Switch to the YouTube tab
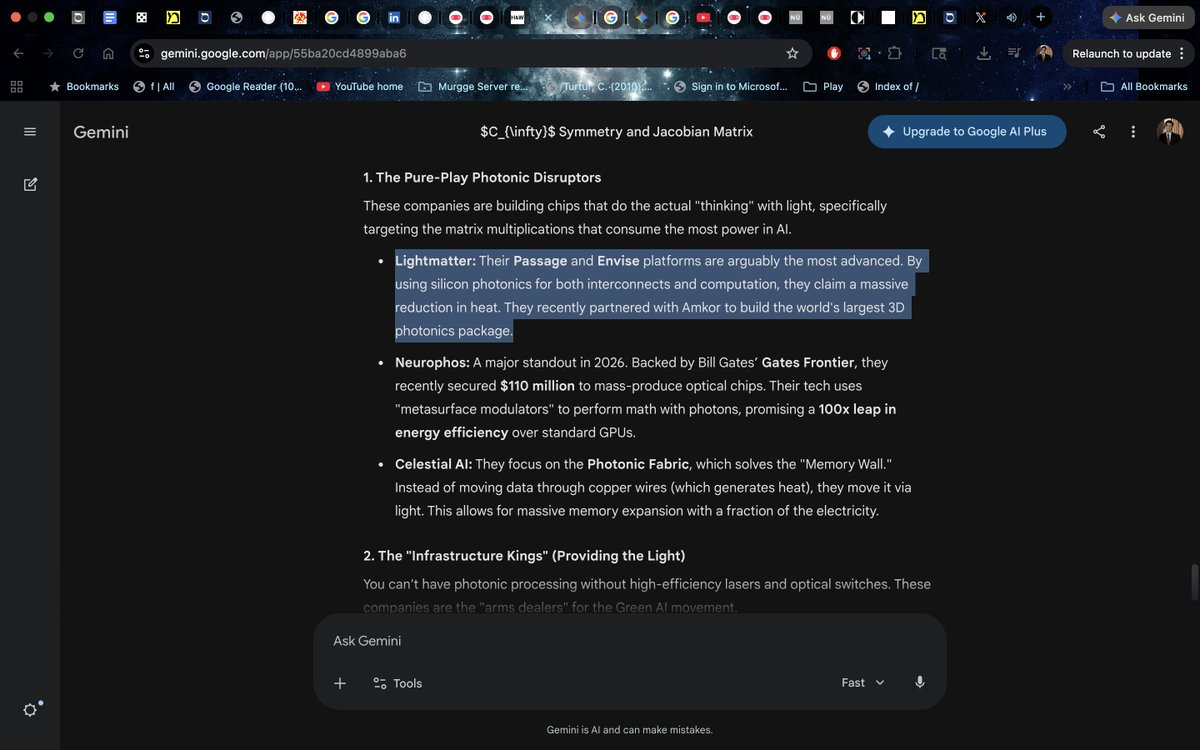Image resolution: width=1200 pixels, height=750 pixels. tap(703, 18)
